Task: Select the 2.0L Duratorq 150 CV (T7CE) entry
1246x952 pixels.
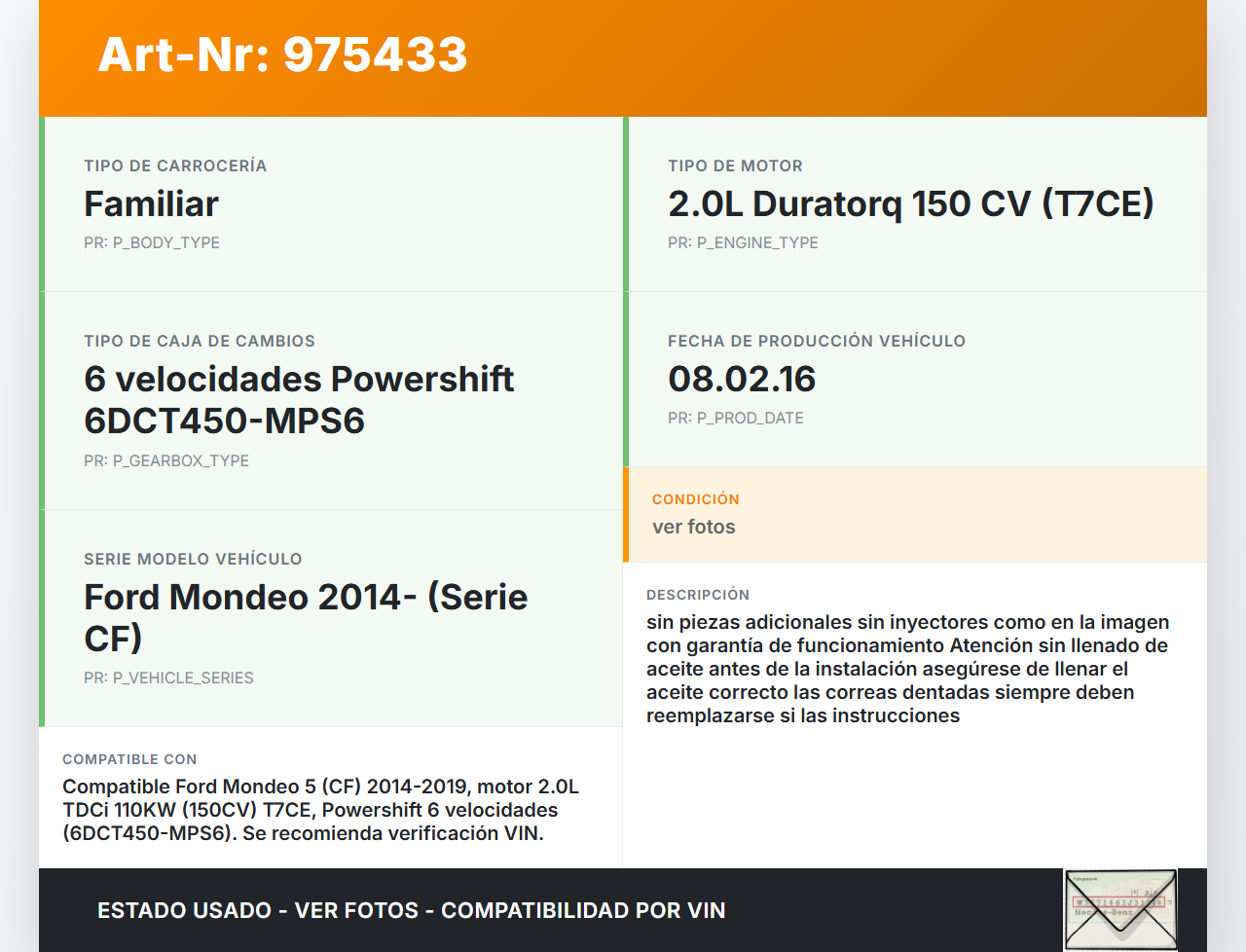Action: click(910, 204)
